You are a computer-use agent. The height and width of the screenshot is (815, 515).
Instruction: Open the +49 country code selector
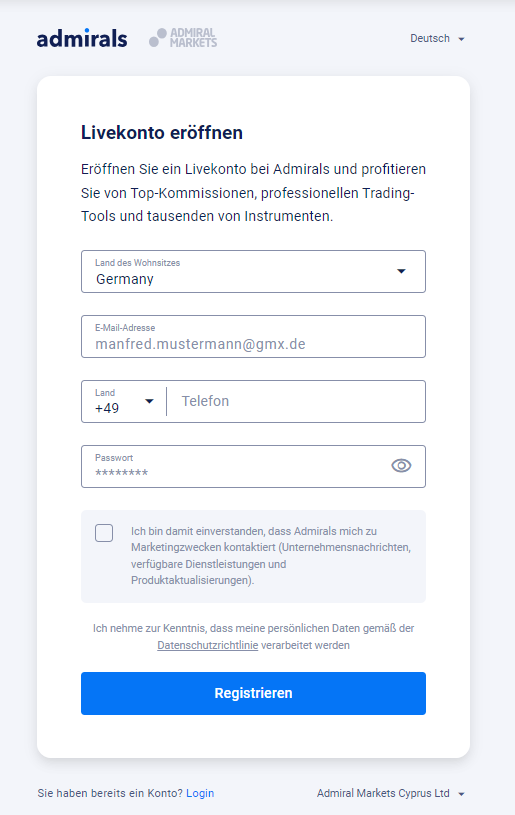coord(124,401)
